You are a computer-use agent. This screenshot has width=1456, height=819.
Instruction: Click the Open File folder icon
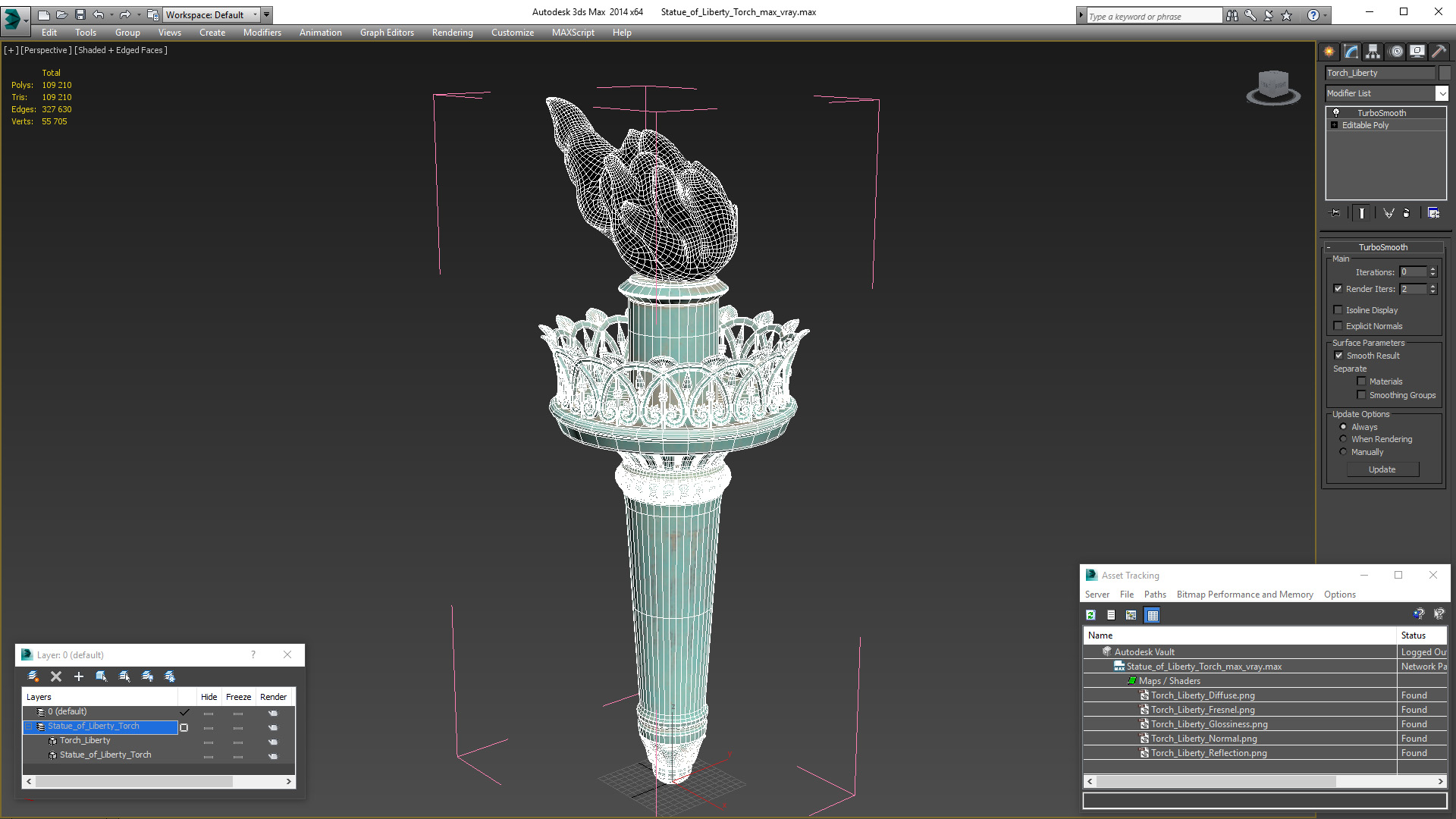pos(62,14)
